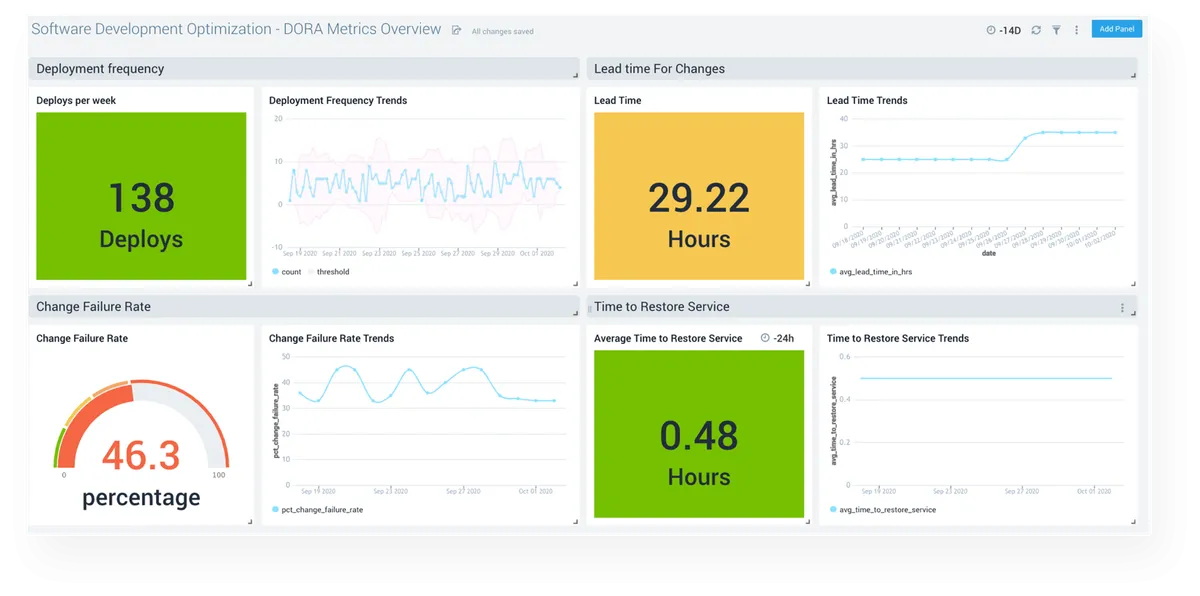
Task: Click the 0.48 Hours green tile
Action: coord(699,434)
